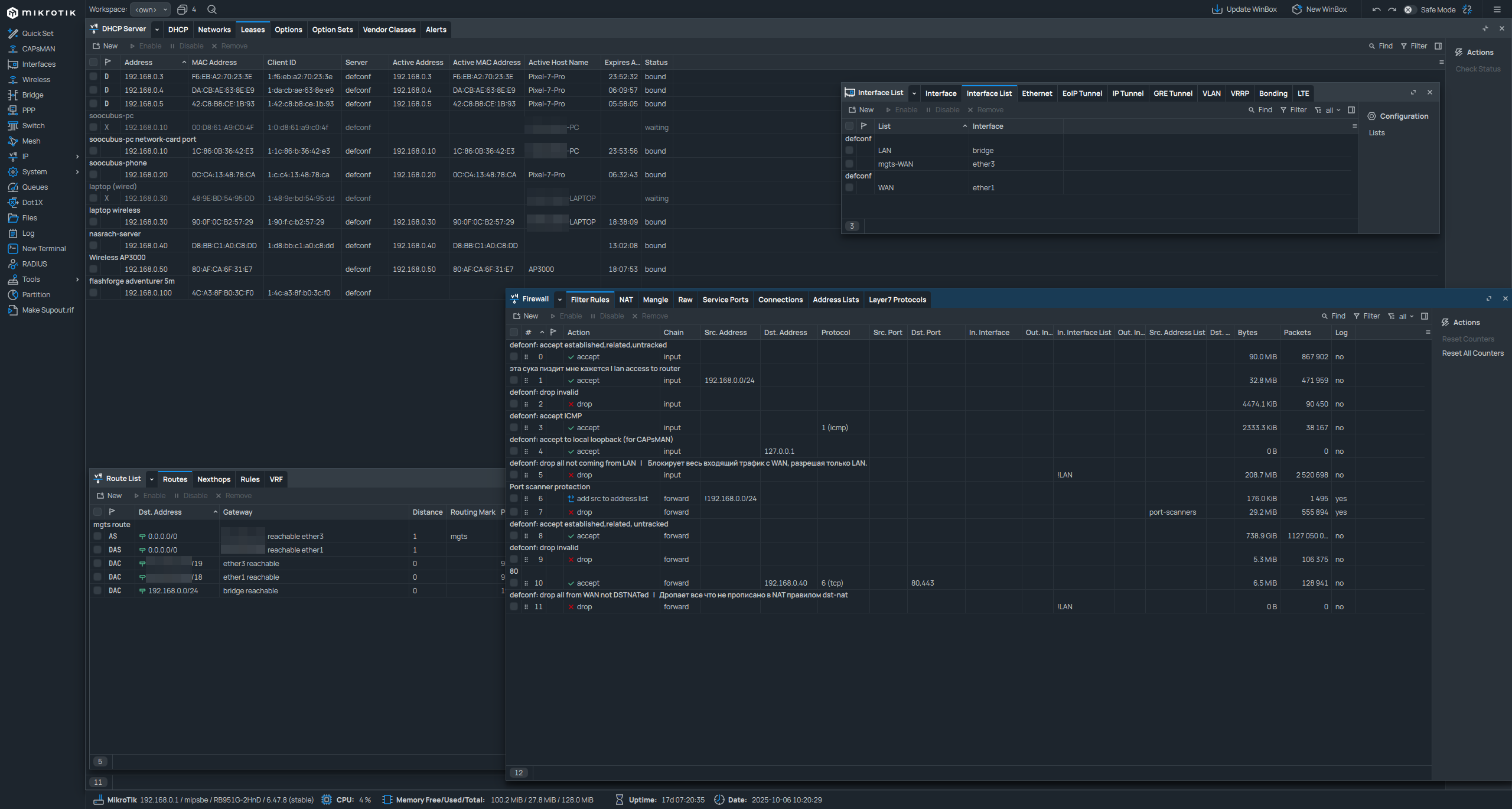1512x809 pixels.
Task: Click the Quick Set sidebar icon
Action: 12,34
